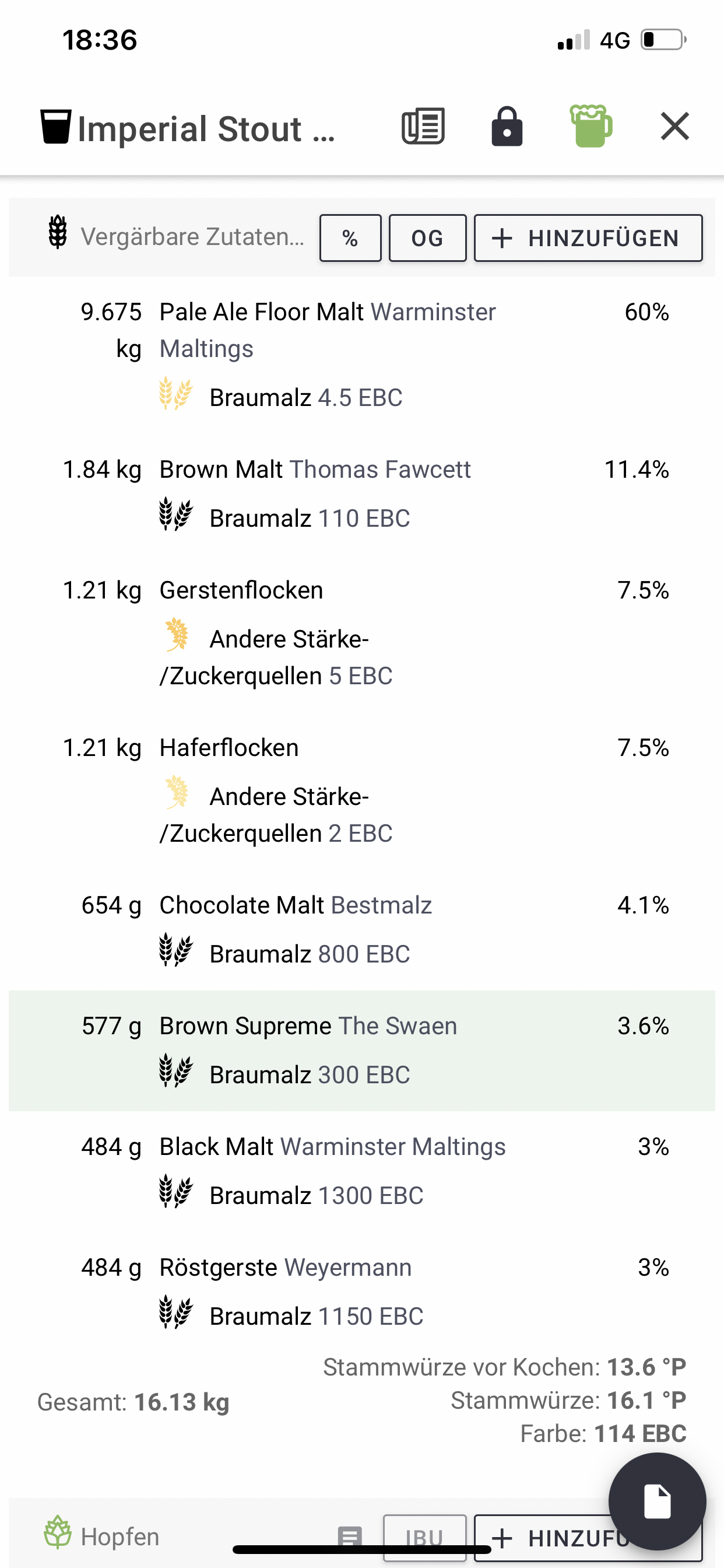724x1568 pixels.
Task: Tap the dark malt color icon for Röstgerste
Action: click(176, 1312)
